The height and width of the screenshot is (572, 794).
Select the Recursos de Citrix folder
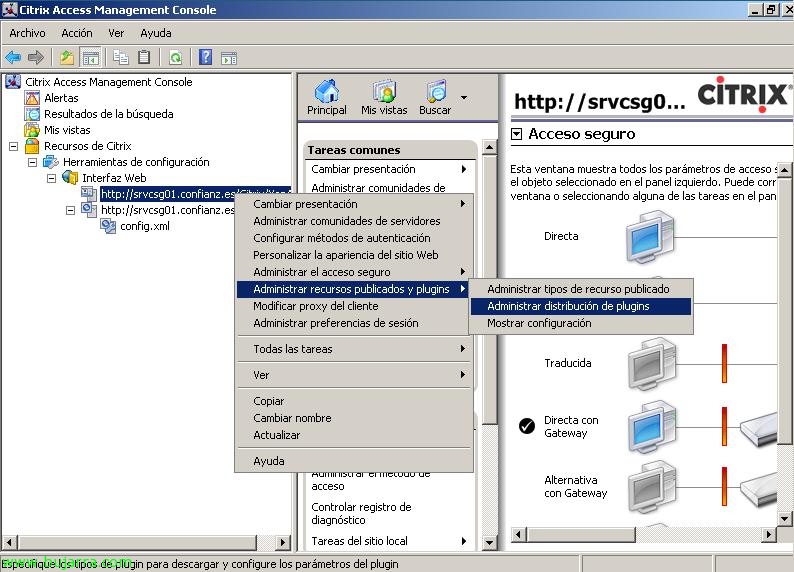(x=88, y=146)
